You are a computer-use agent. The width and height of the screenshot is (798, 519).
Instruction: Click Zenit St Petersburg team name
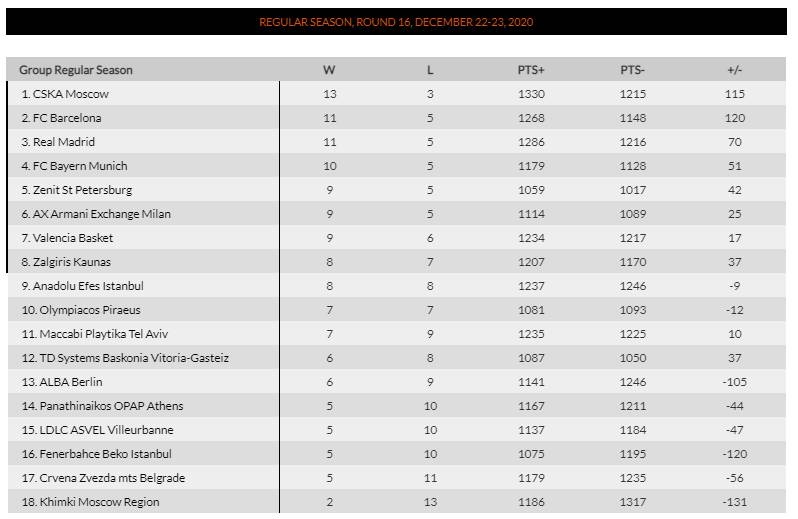pyautogui.click(x=82, y=190)
